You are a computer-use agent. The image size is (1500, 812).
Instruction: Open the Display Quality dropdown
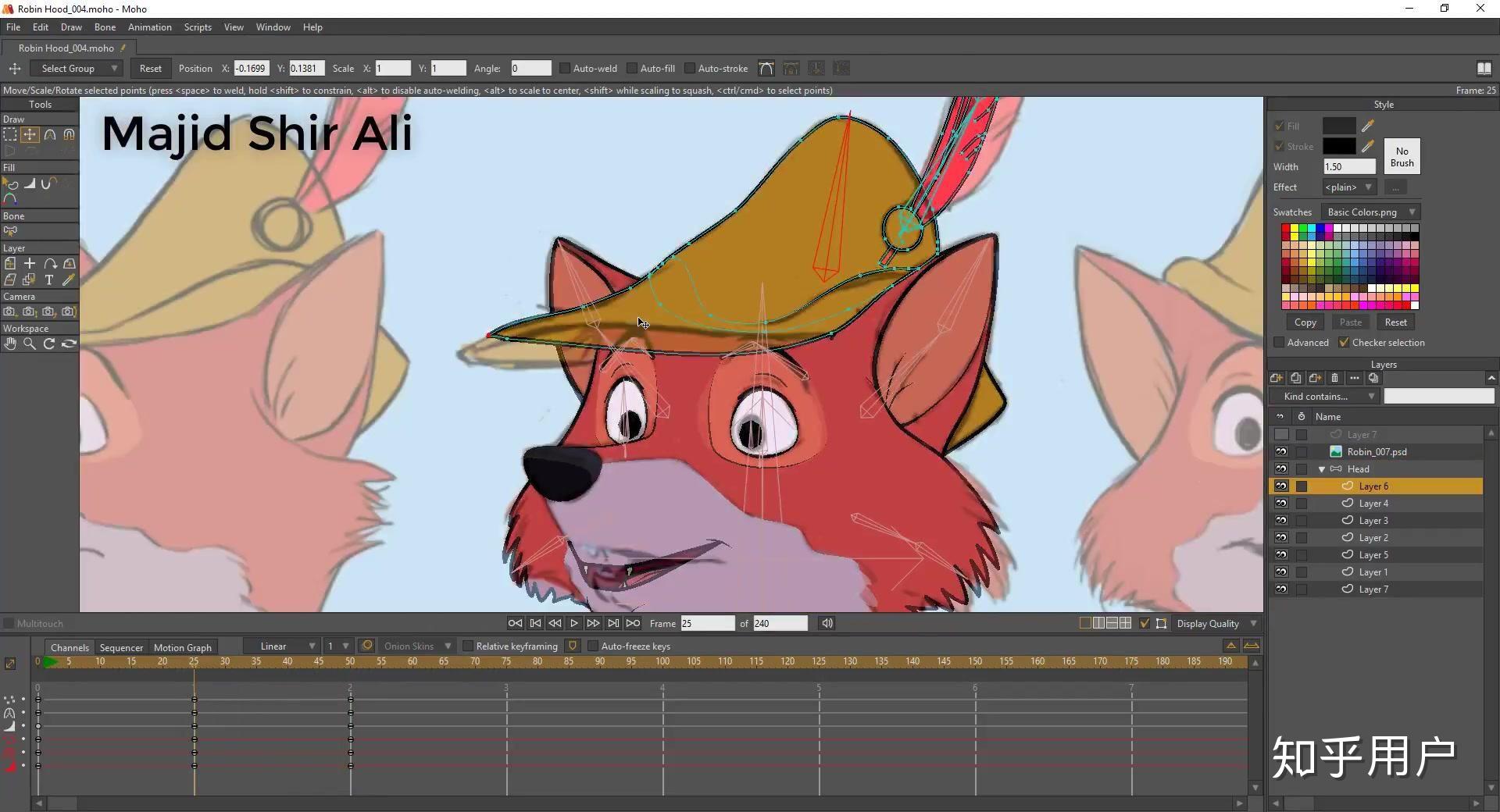1216,624
